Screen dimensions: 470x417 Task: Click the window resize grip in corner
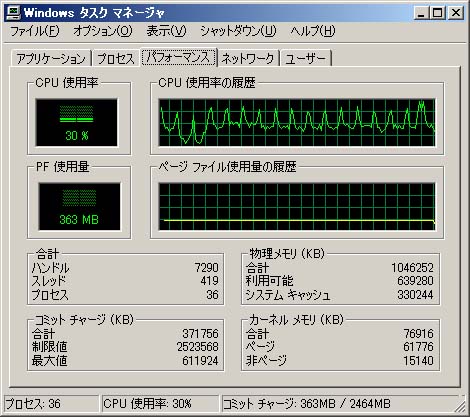pyautogui.click(x=461, y=406)
